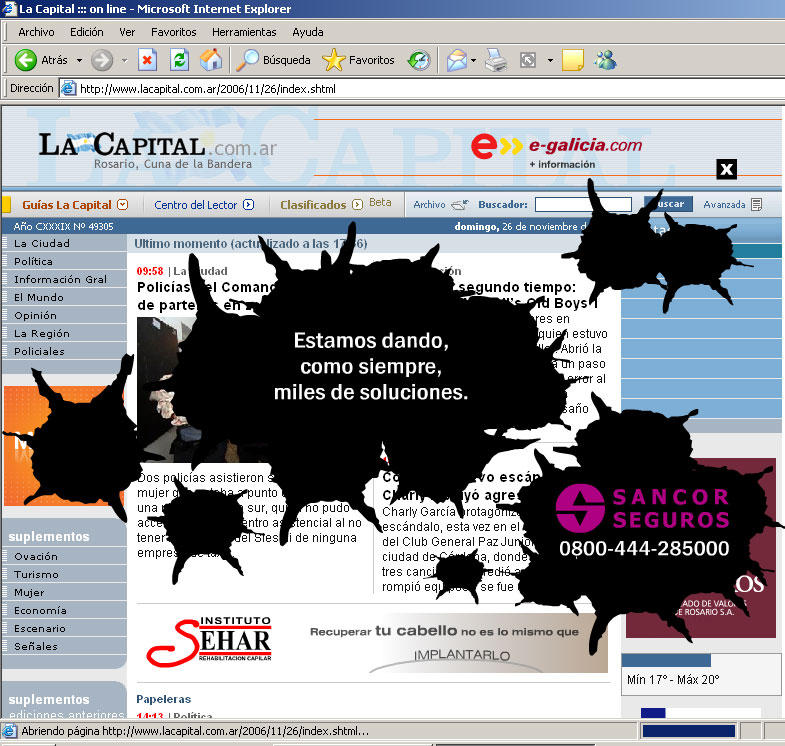The width and height of the screenshot is (785, 746).
Task: Click the IE icon in the title bar
Action: (9, 9)
